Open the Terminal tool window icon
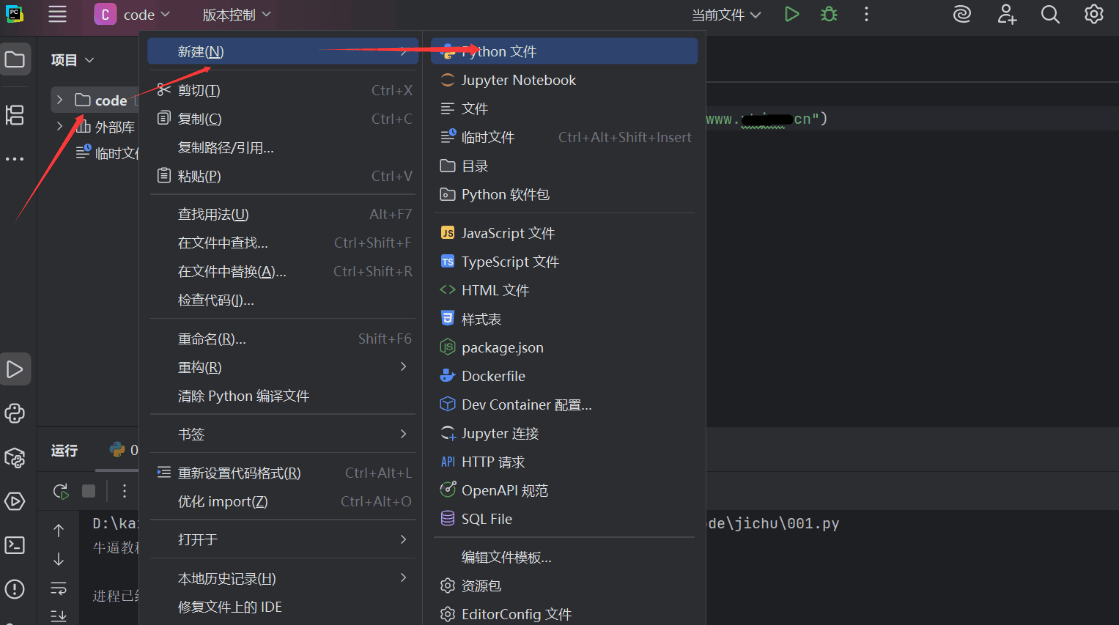 tap(15, 546)
